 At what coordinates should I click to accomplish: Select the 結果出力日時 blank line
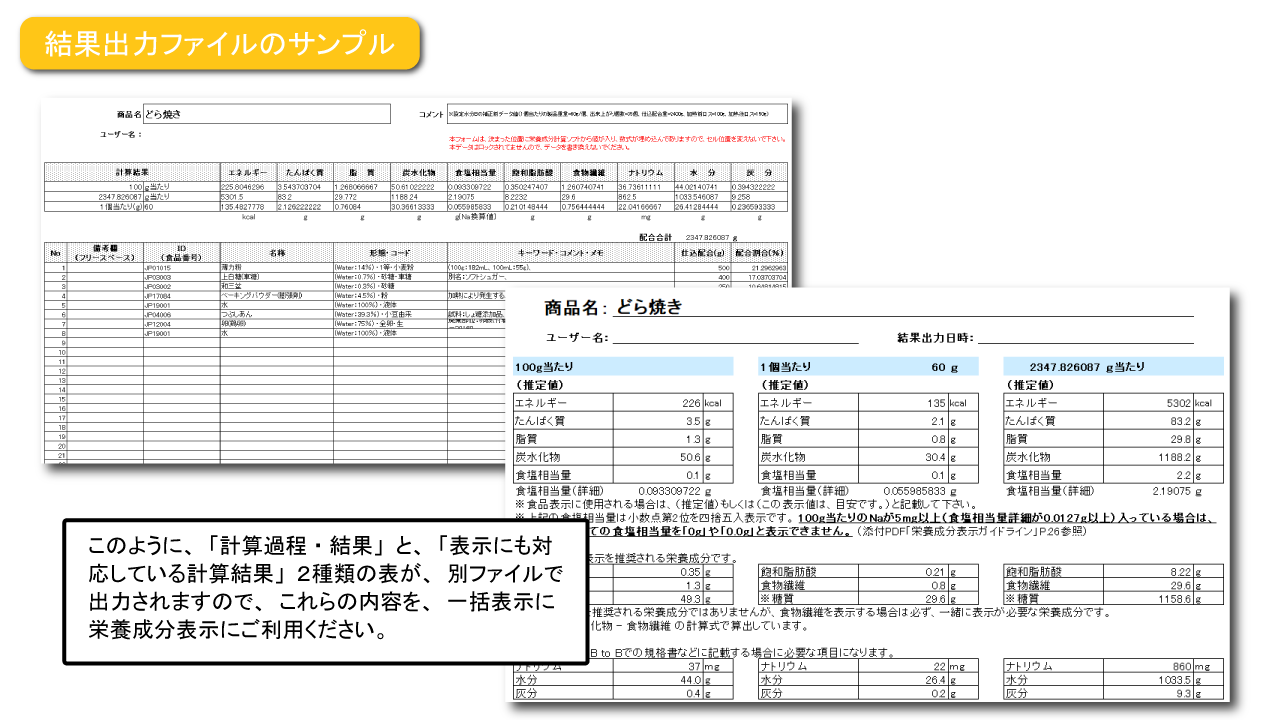(x=1084, y=338)
